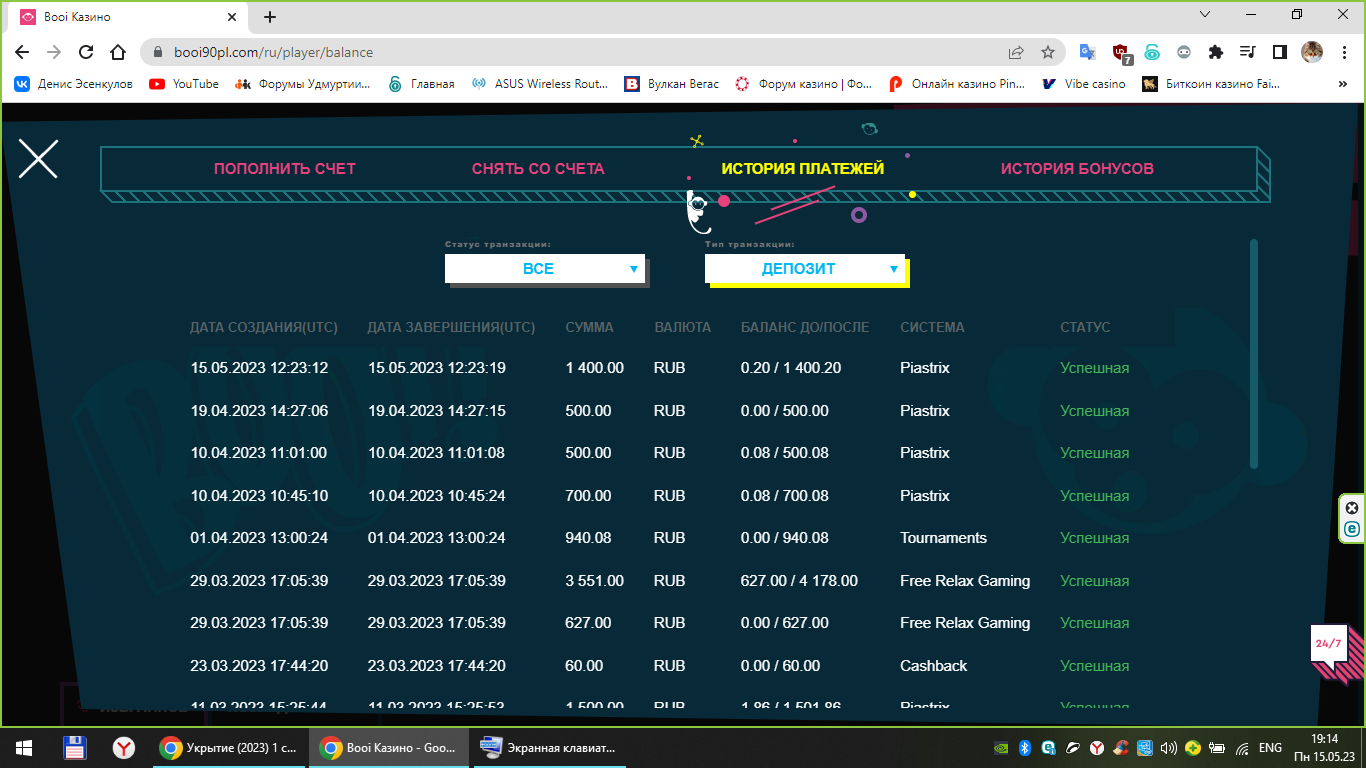
Task: Open the YouTube bookmark
Action: 184,84
